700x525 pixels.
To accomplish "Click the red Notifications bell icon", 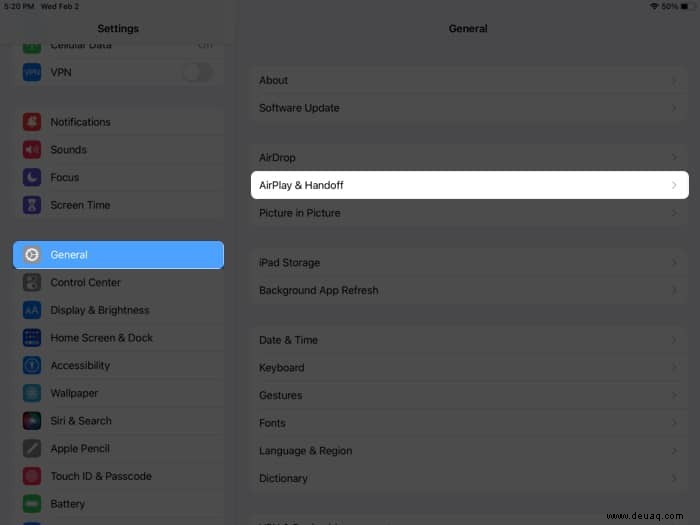I will click(x=32, y=122).
